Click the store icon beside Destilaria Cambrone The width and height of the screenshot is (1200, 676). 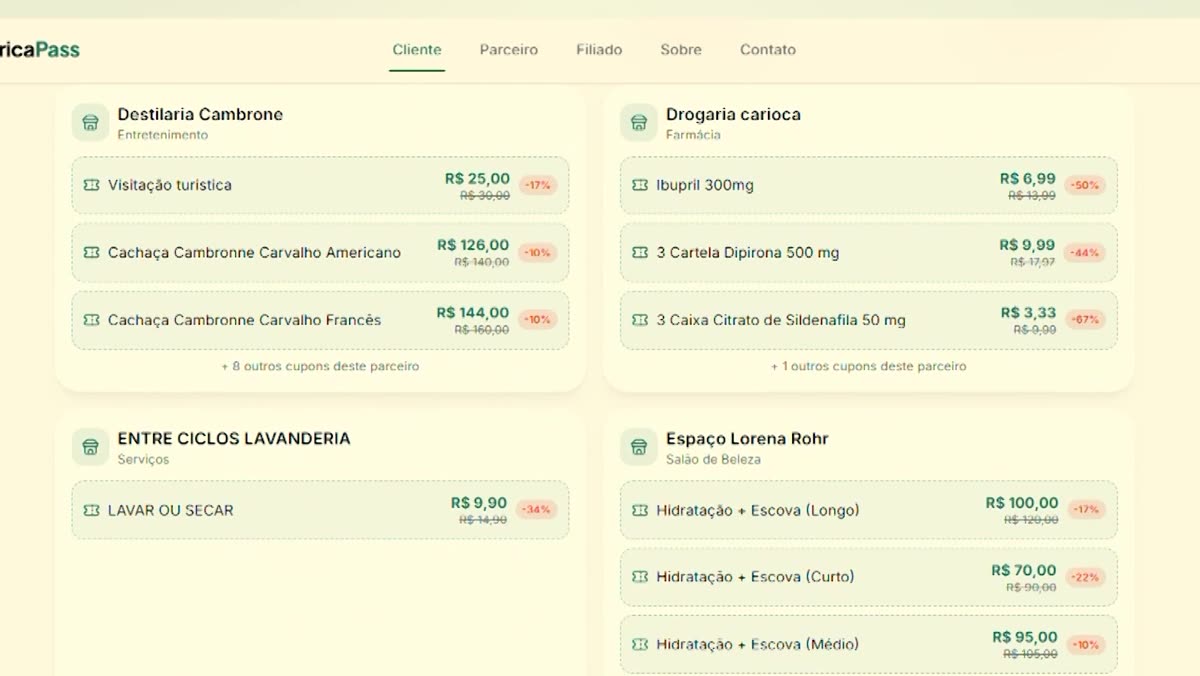[x=90, y=123]
